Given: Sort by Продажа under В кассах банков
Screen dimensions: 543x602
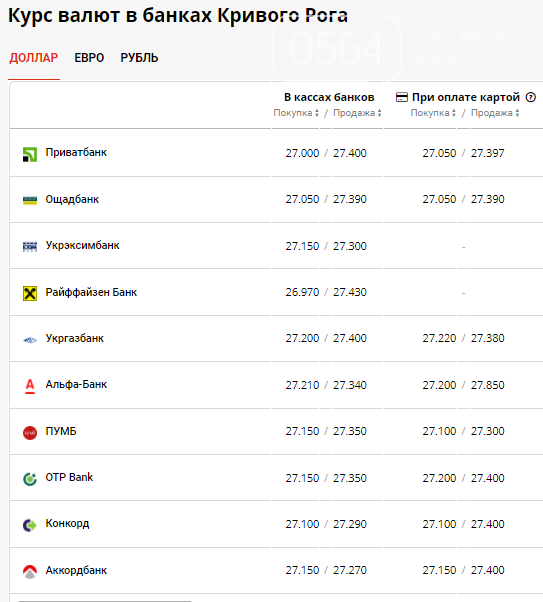Looking at the screenshot, I should (x=357, y=113).
